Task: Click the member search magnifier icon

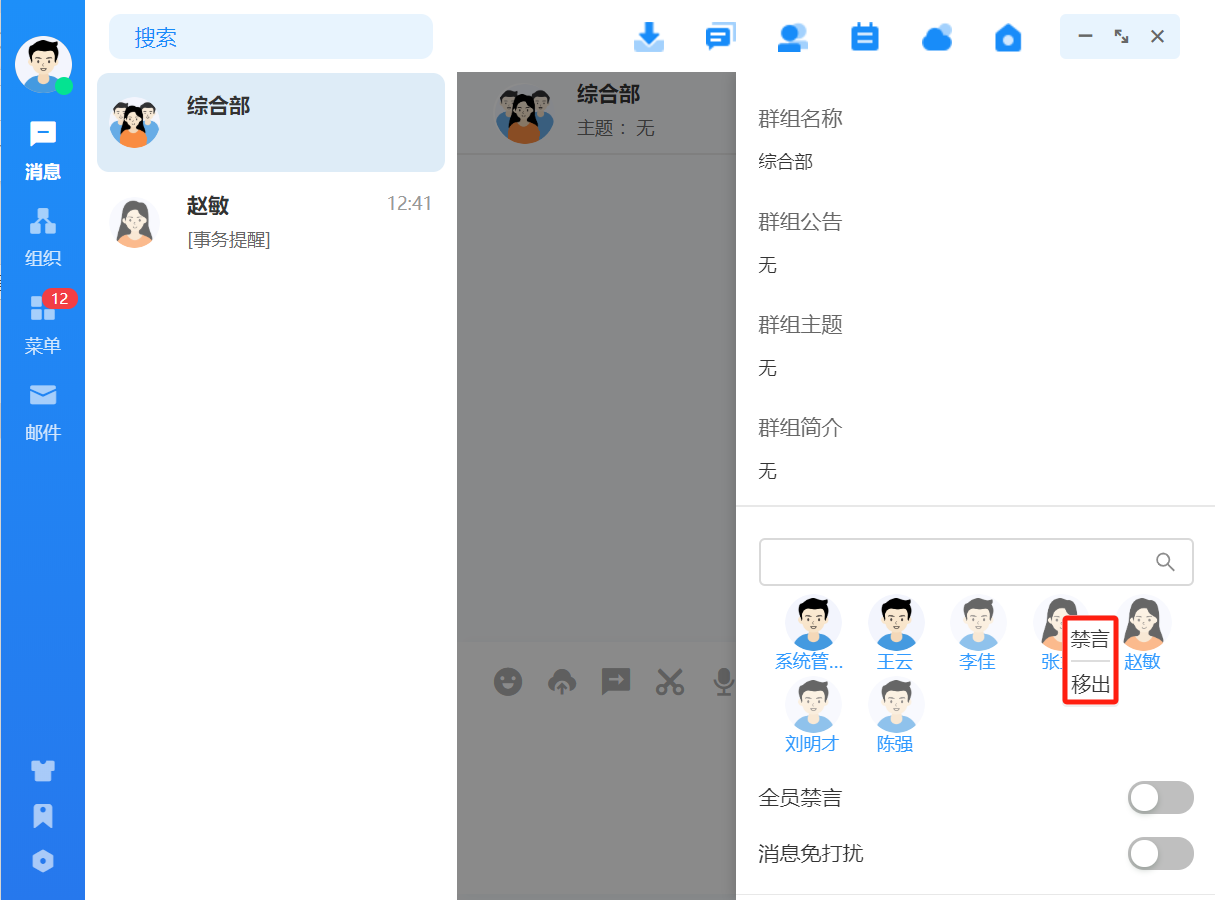Action: point(1165,562)
